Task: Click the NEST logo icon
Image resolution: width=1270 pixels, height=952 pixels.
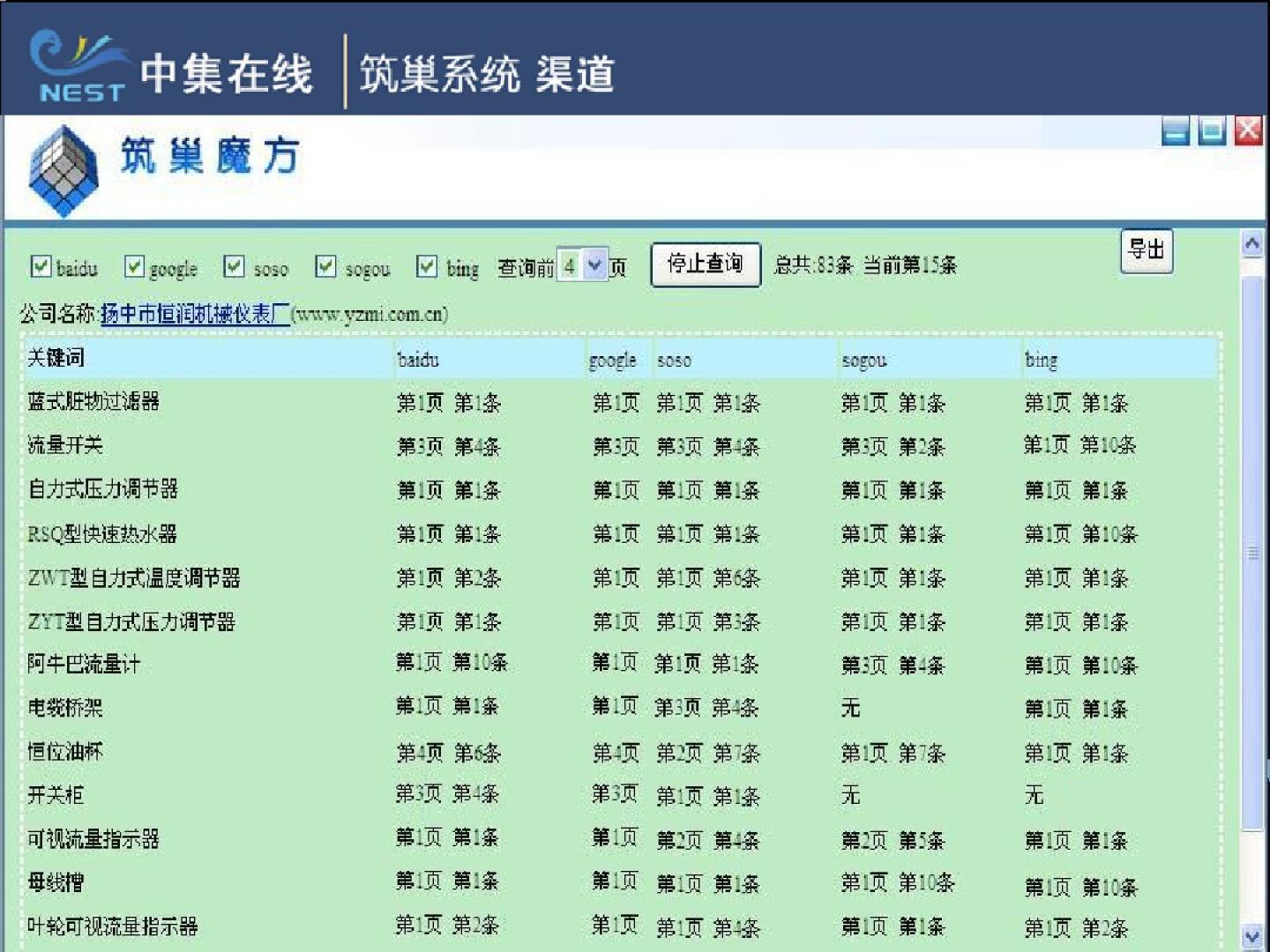Action: pos(78,66)
